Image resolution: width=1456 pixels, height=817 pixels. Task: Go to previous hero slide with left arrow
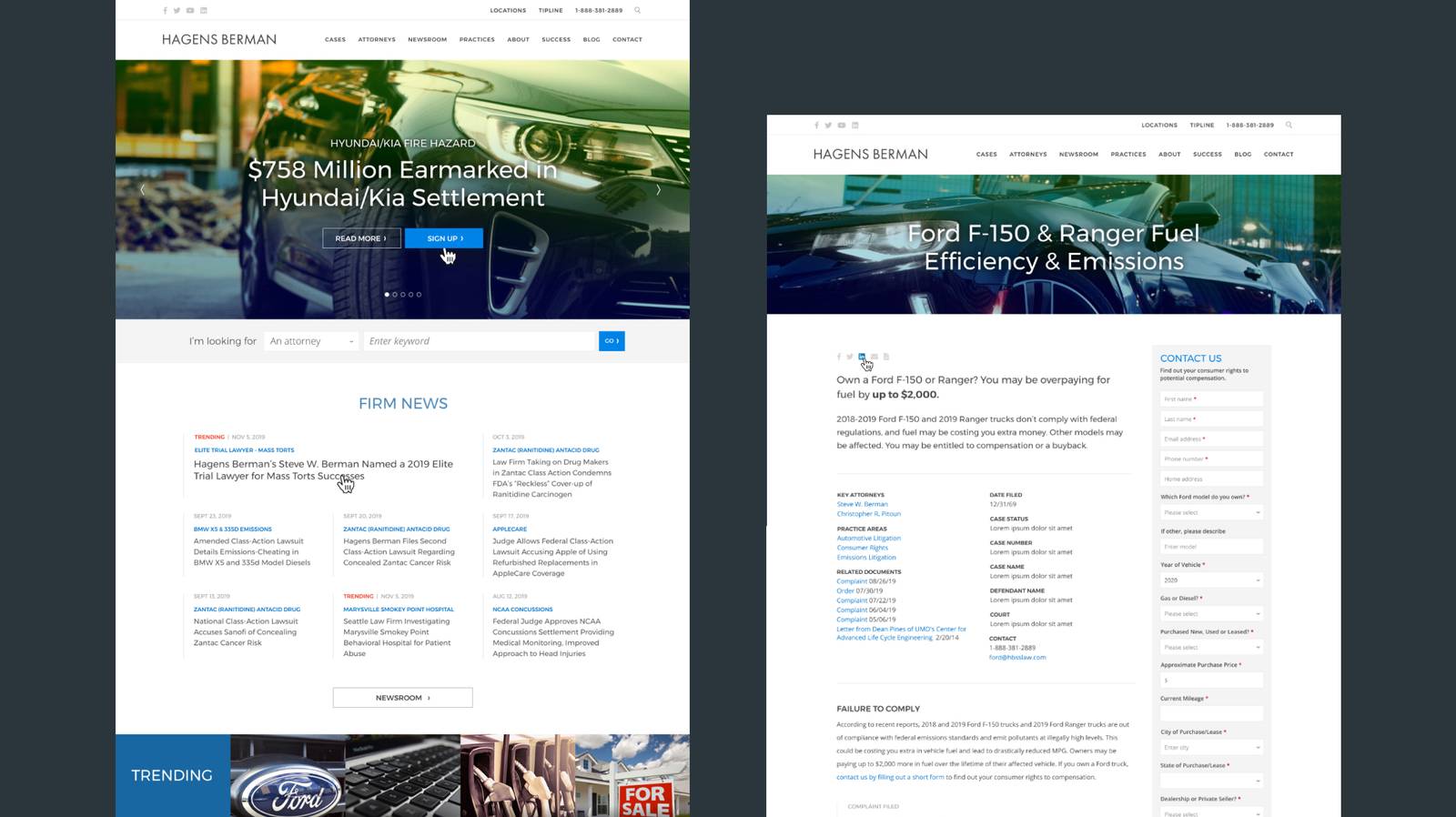[142, 189]
